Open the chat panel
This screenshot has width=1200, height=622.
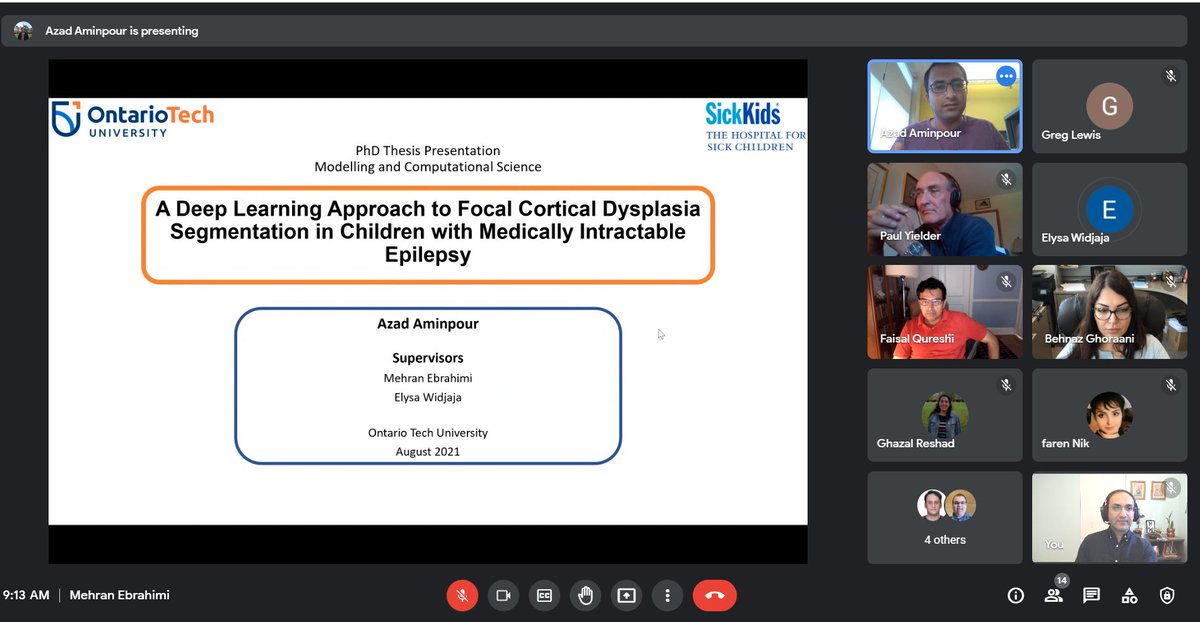[1091, 595]
